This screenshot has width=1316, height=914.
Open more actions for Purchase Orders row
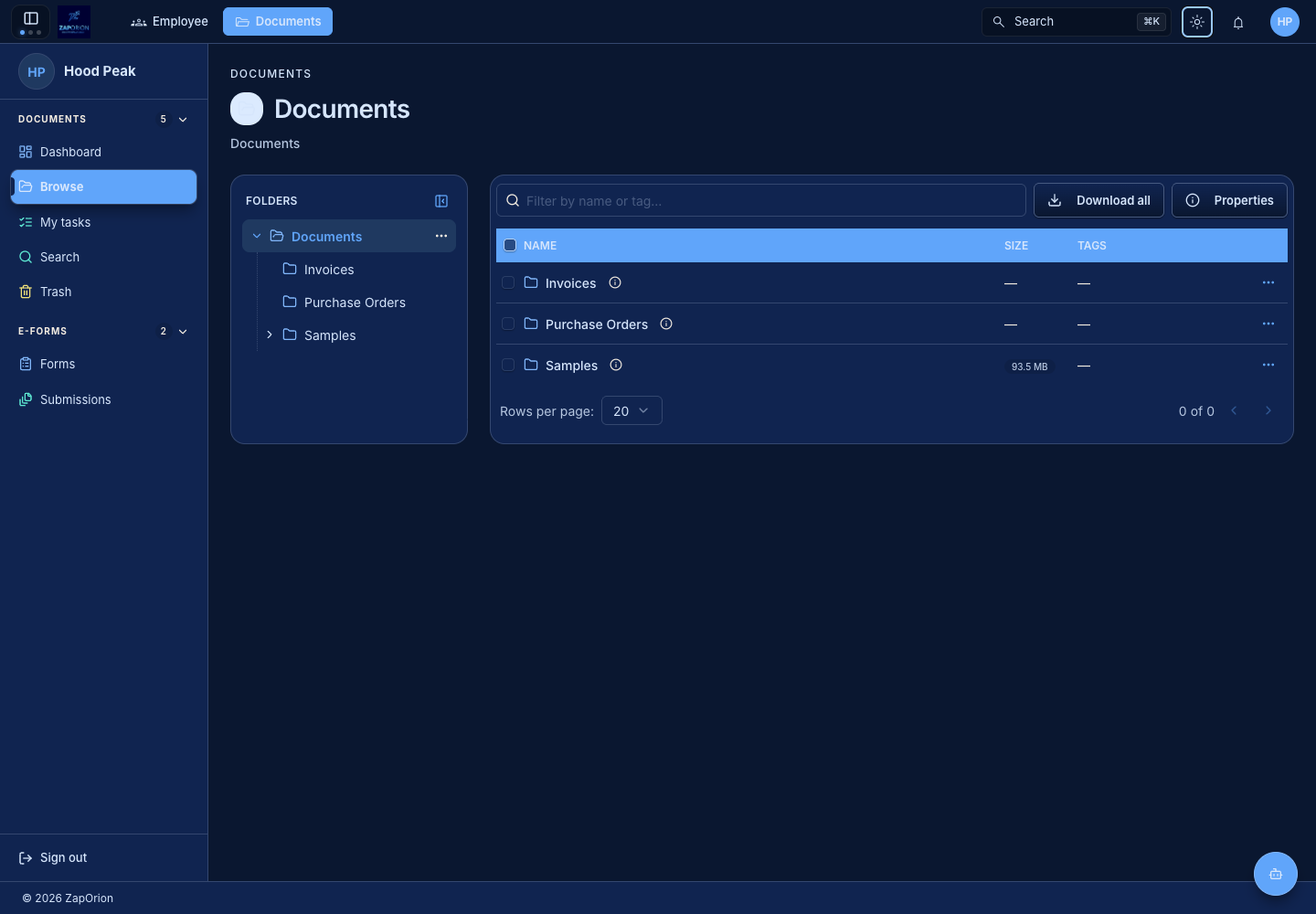click(x=1268, y=324)
